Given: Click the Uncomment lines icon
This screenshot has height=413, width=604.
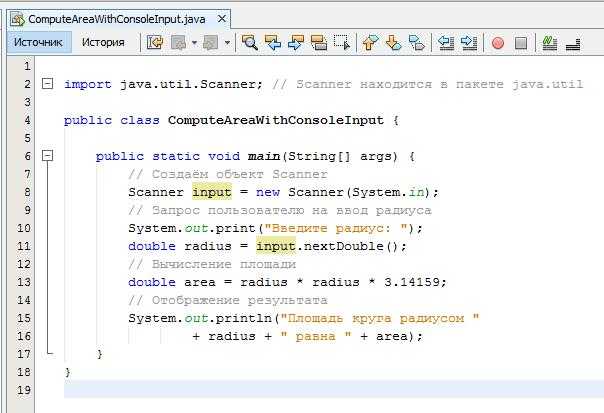Looking at the screenshot, I should (x=573, y=44).
